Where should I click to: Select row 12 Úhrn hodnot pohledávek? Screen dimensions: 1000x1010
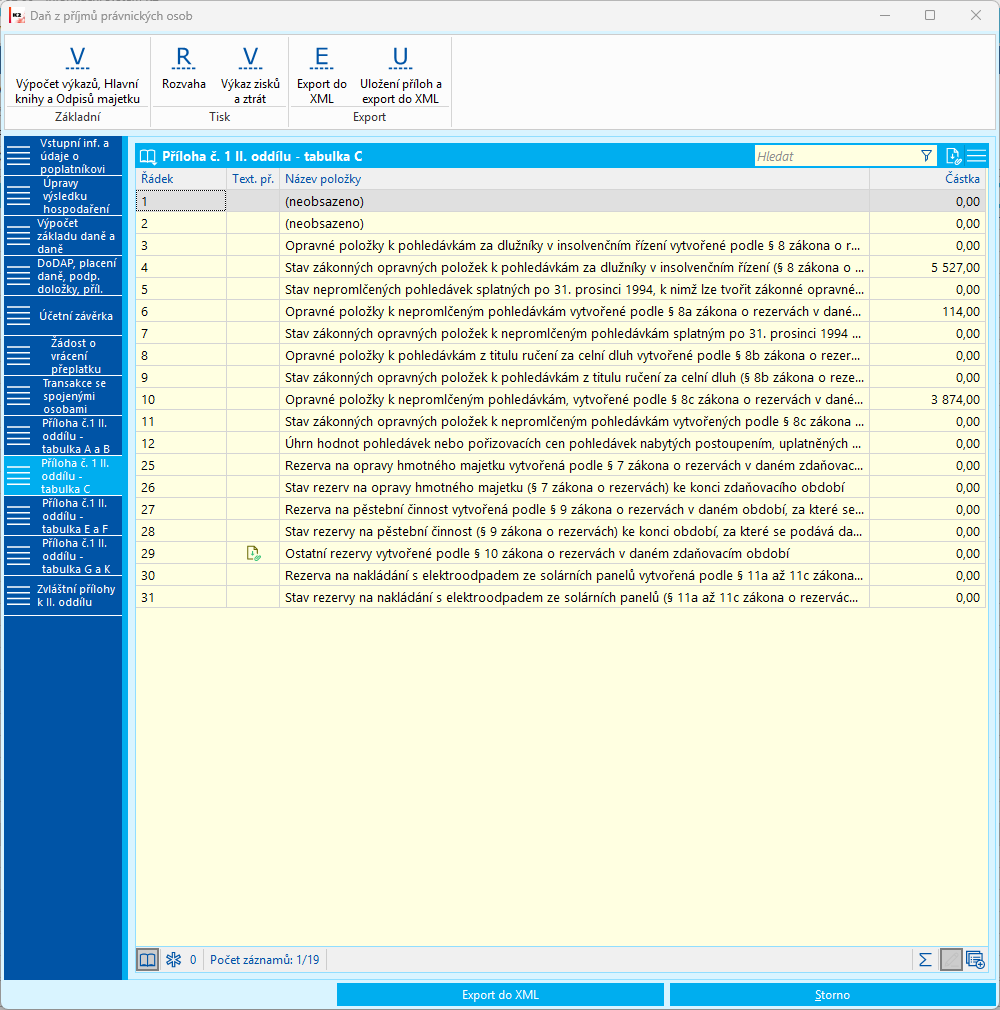tap(561, 444)
